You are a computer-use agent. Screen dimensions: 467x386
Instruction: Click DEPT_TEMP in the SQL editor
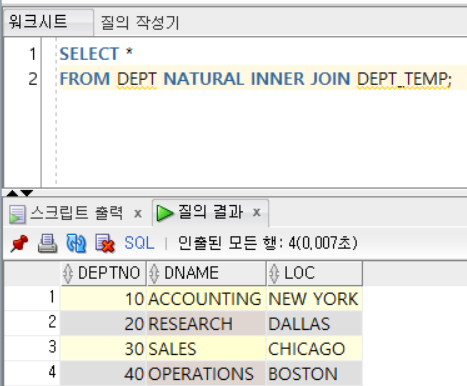[x=403, y=79]
